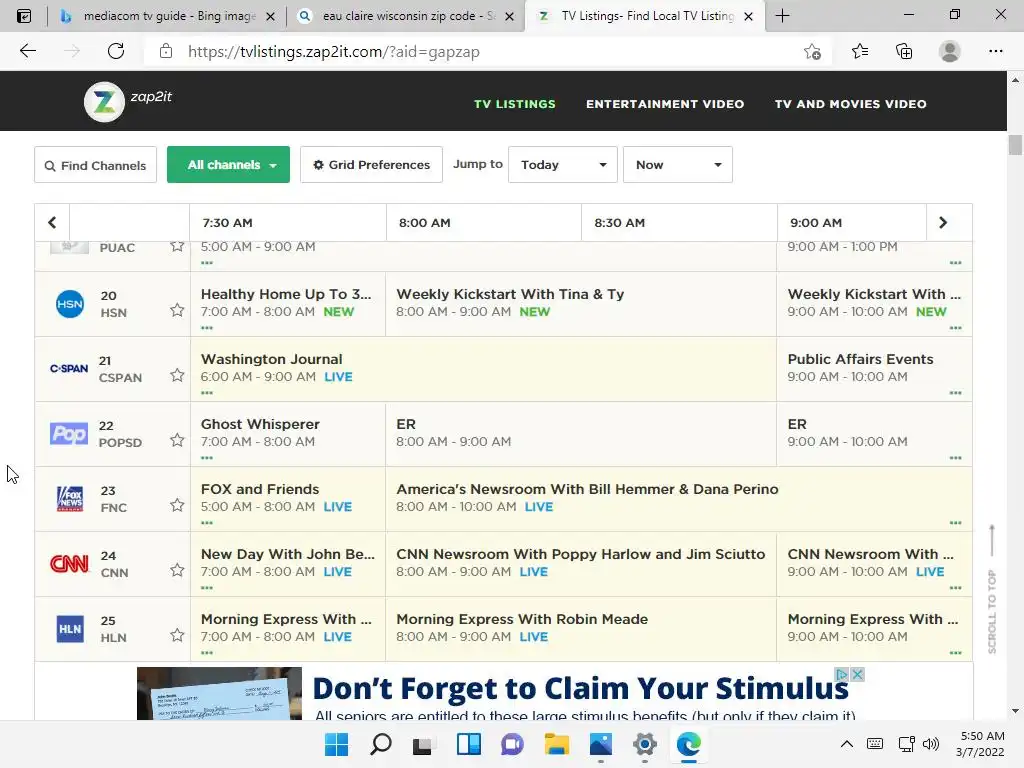The image size is (1024, 768).
Task: Open volume control in system tray
Action: tap(931, 744)
